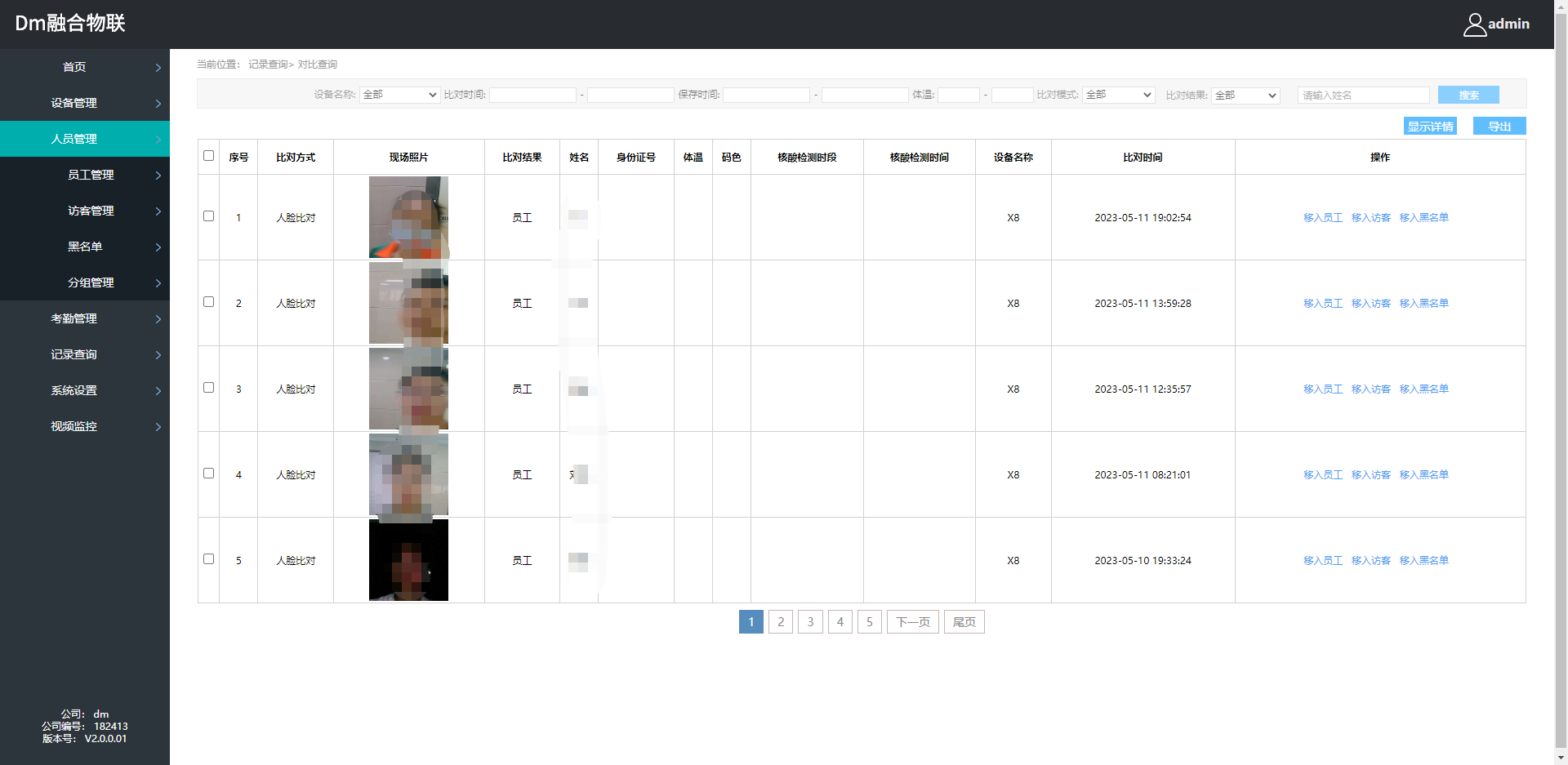Check the checkbox for row 2
This screenshot has height=765, width=1568.
pos(208,302)
